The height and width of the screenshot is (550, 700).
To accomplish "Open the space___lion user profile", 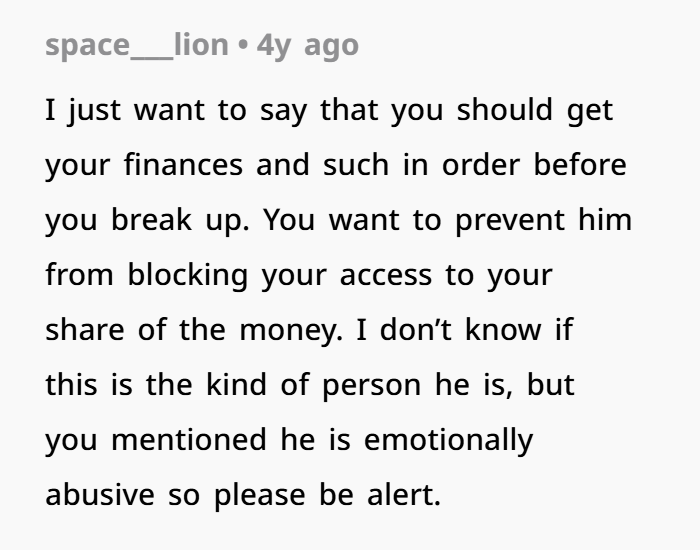I will [136, 45].
